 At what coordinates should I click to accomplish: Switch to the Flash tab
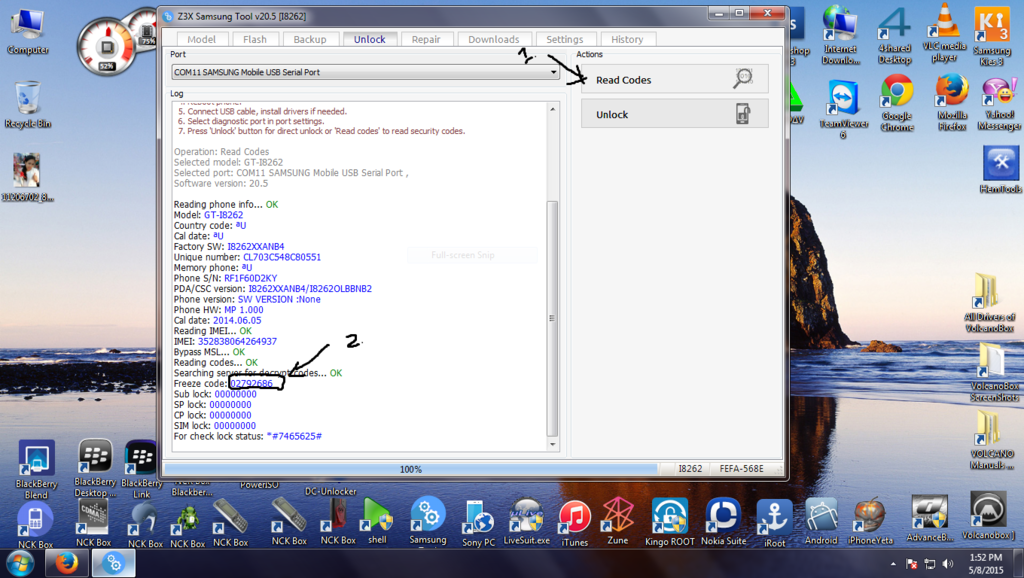click(255, 40)
